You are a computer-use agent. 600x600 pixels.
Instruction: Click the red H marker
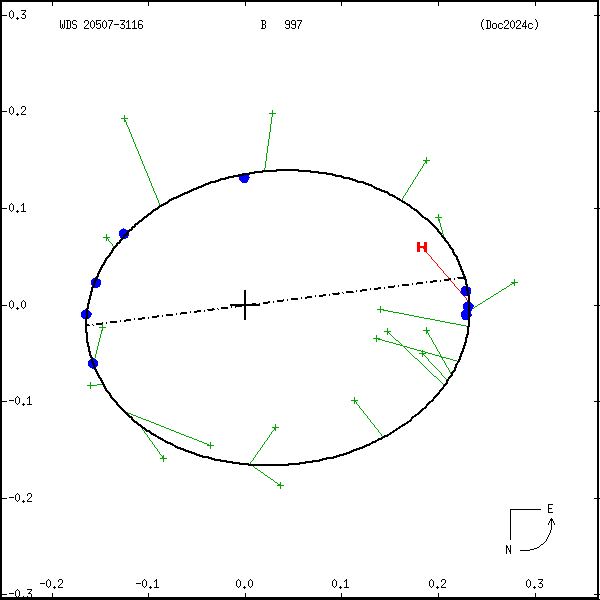422,247
